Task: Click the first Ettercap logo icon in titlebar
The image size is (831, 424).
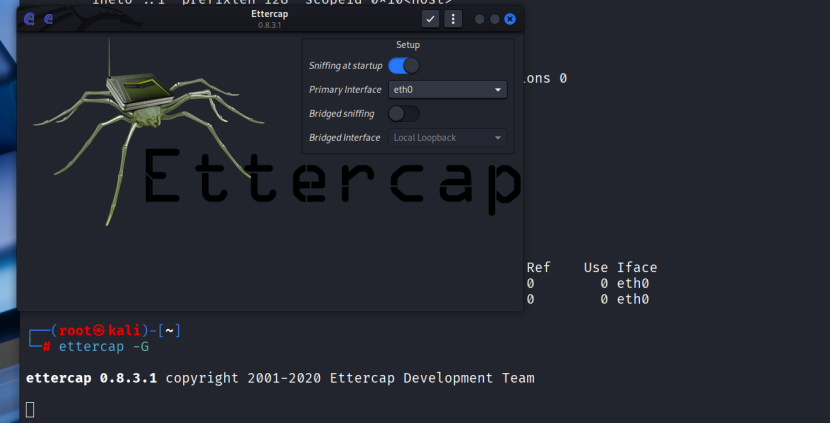Action: (29, 19)
